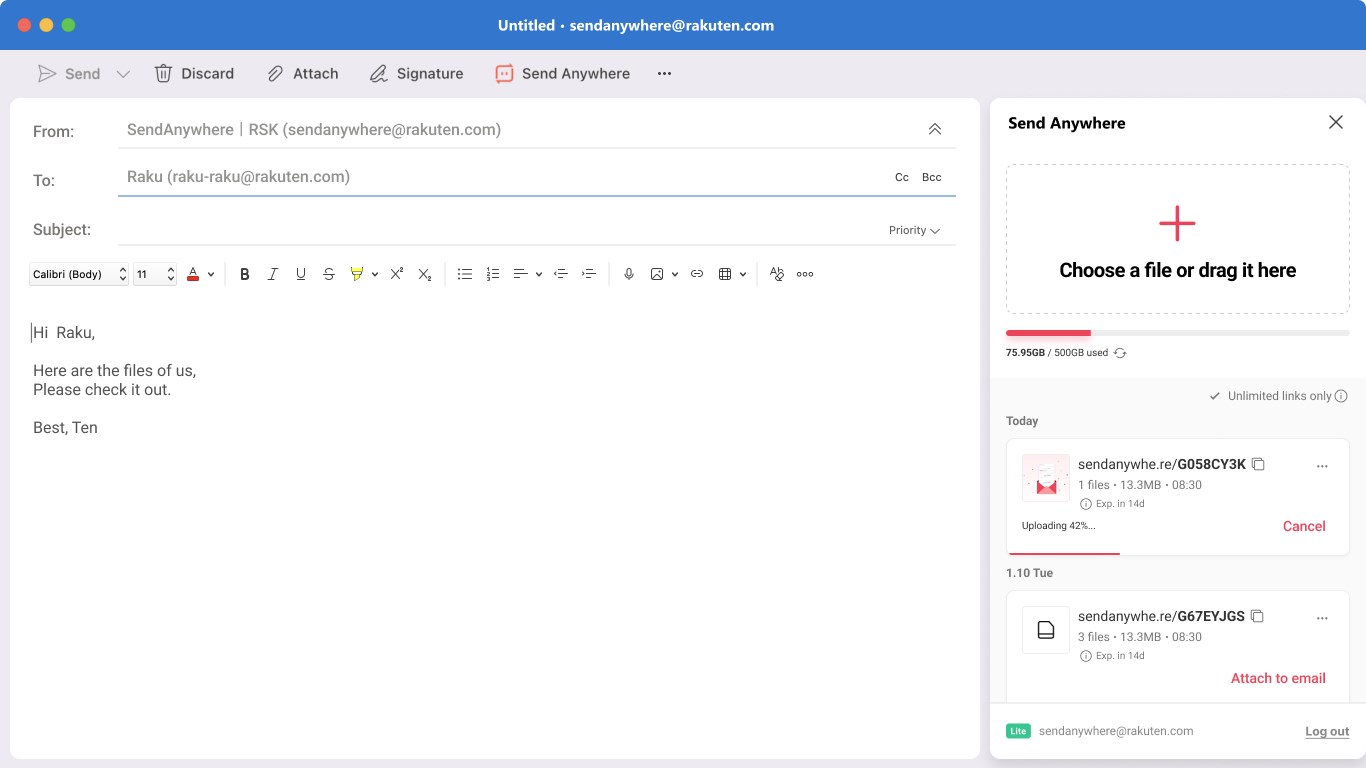Open the Priority dropdown

click(914, 230)
